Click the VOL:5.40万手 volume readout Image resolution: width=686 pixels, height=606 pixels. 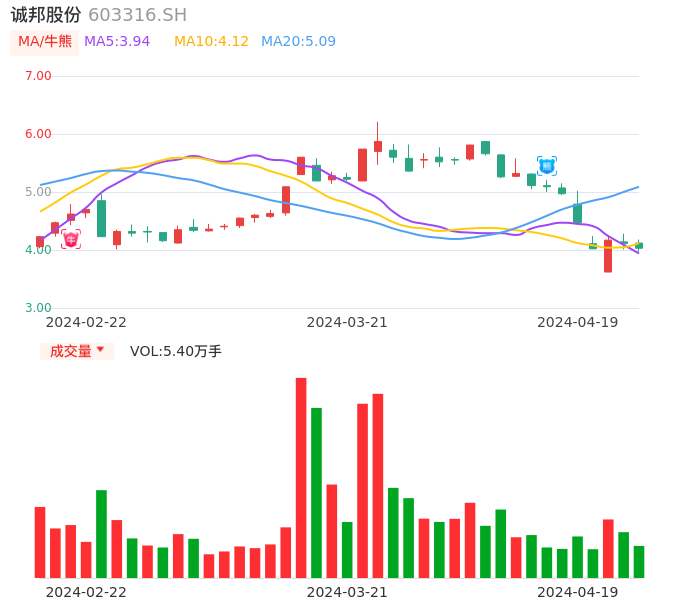[176, 351]
